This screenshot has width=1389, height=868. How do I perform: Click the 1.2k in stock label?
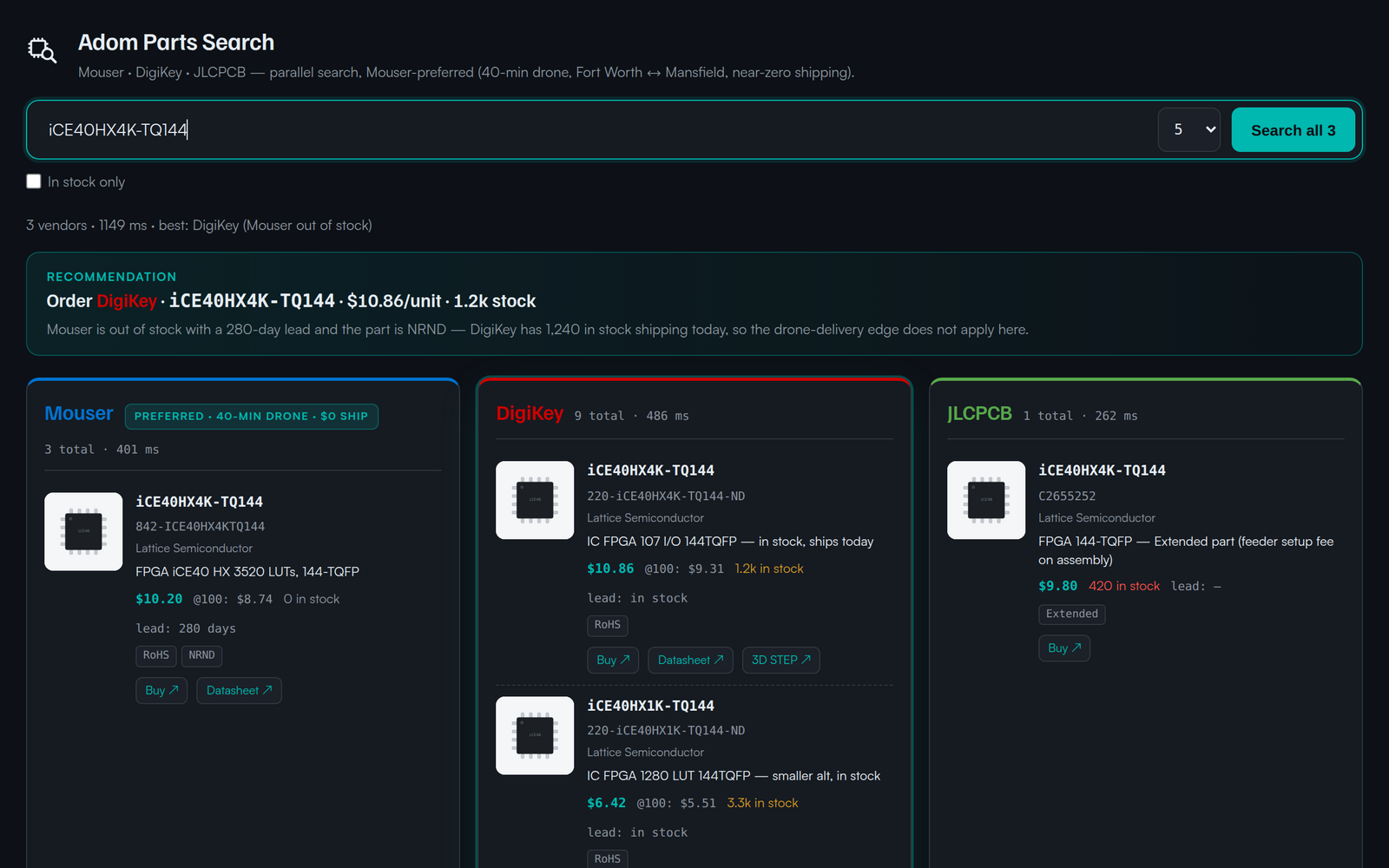click(769, 569)
